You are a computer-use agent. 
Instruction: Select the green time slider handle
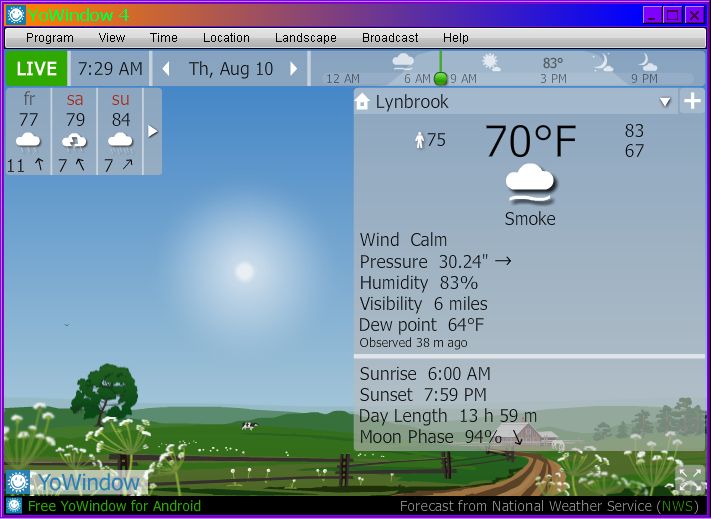pyautogui.click(x=440, y=79)
